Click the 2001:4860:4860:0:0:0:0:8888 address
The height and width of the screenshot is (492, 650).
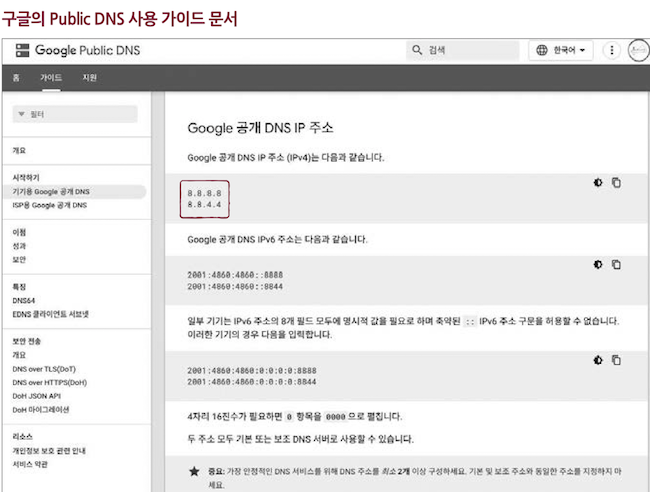coord(252,371)
